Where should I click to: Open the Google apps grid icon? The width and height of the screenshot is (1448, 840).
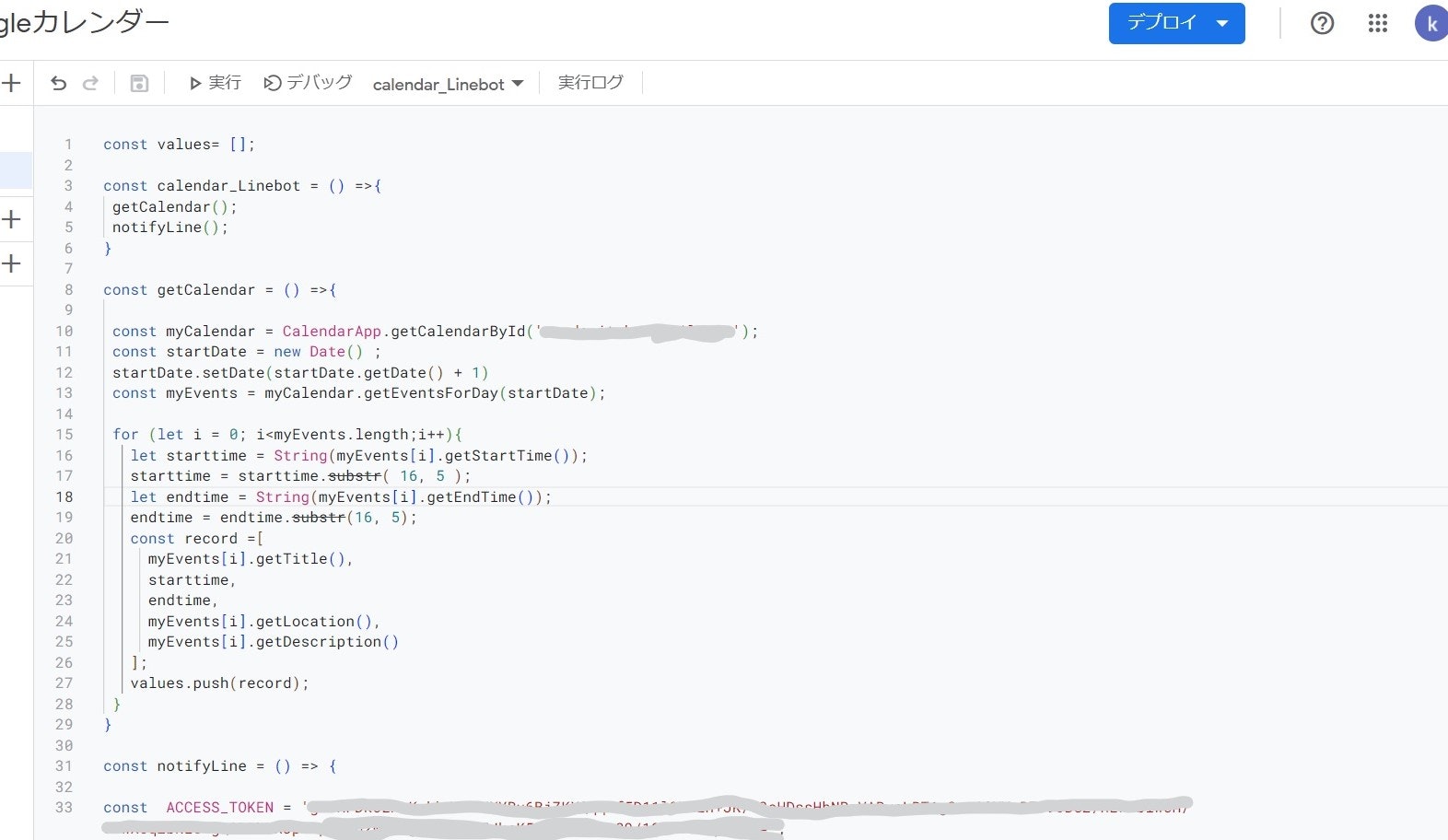click(x=1377, y=23)
